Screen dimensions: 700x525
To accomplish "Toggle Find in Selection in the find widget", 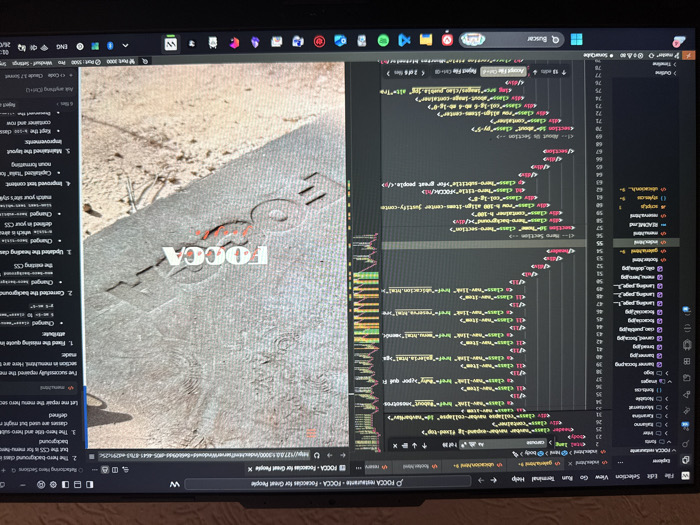I will 404,446.
